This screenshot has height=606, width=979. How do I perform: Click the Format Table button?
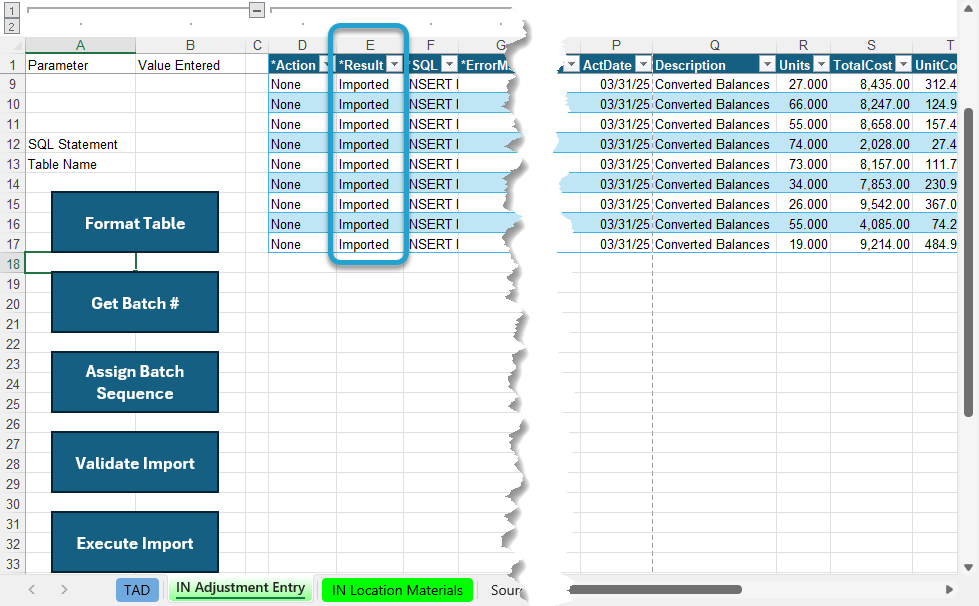(x=135, y=222)
